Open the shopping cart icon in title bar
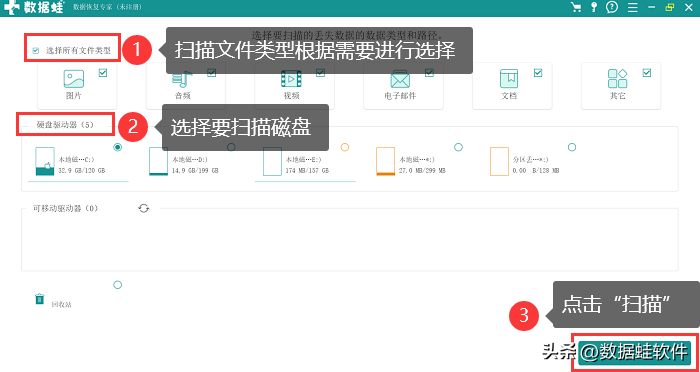 tap(576, 7)
